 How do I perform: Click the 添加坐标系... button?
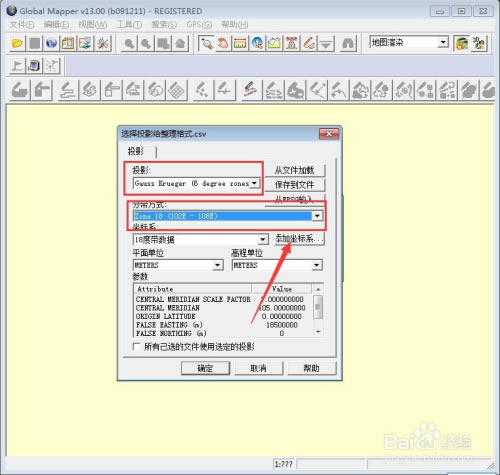[x=299, y=239]
